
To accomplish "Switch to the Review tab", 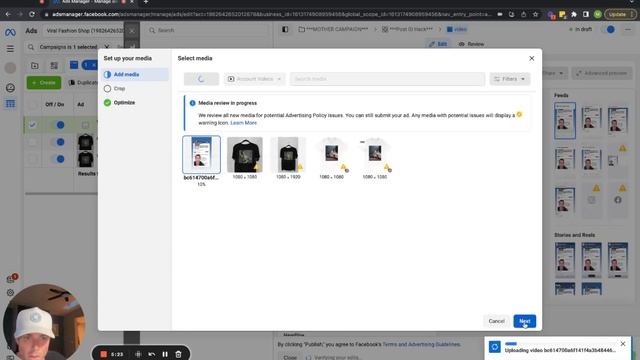I will (x=471, y=44).
